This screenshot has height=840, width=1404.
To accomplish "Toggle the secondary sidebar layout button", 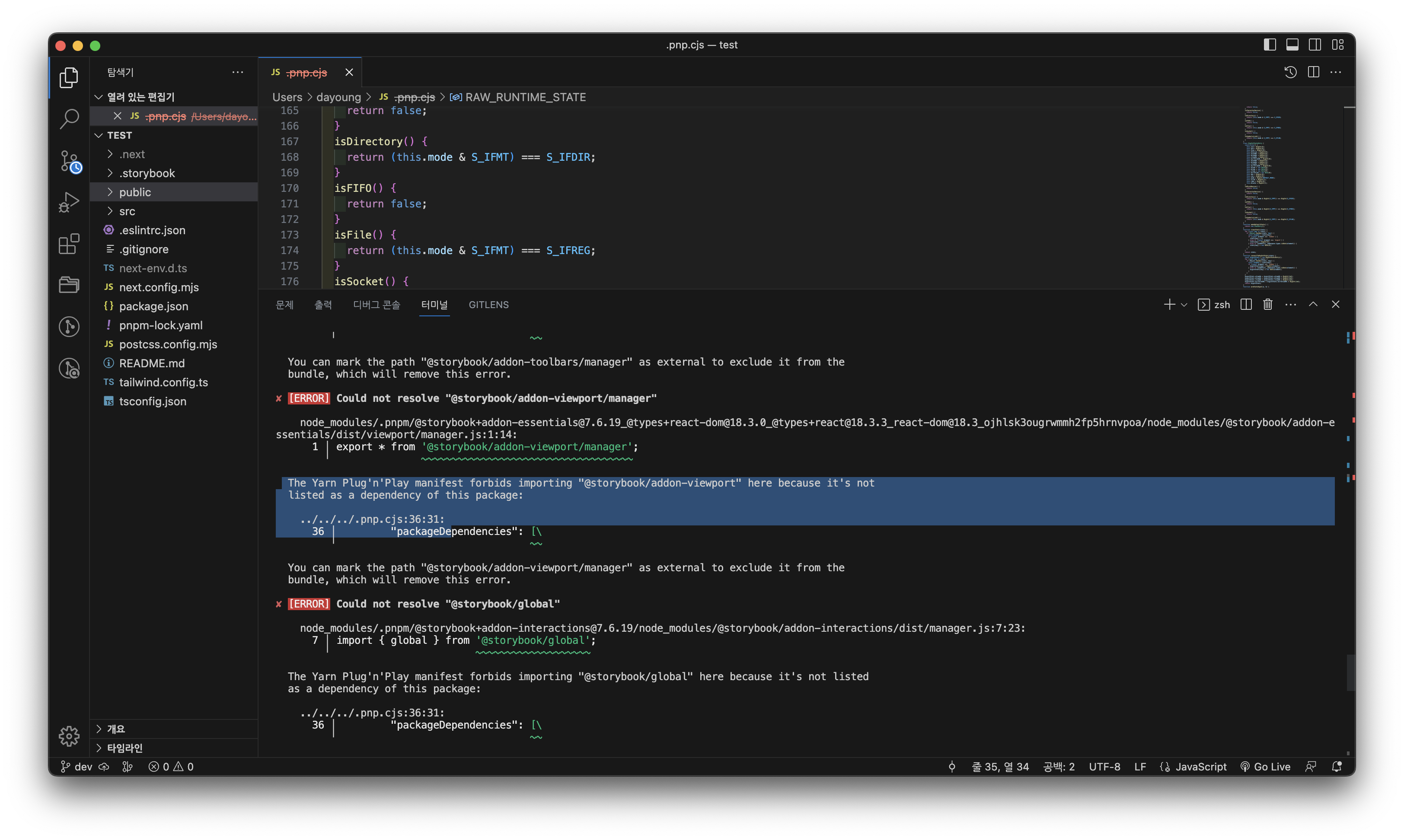I will coord(1315,45).
